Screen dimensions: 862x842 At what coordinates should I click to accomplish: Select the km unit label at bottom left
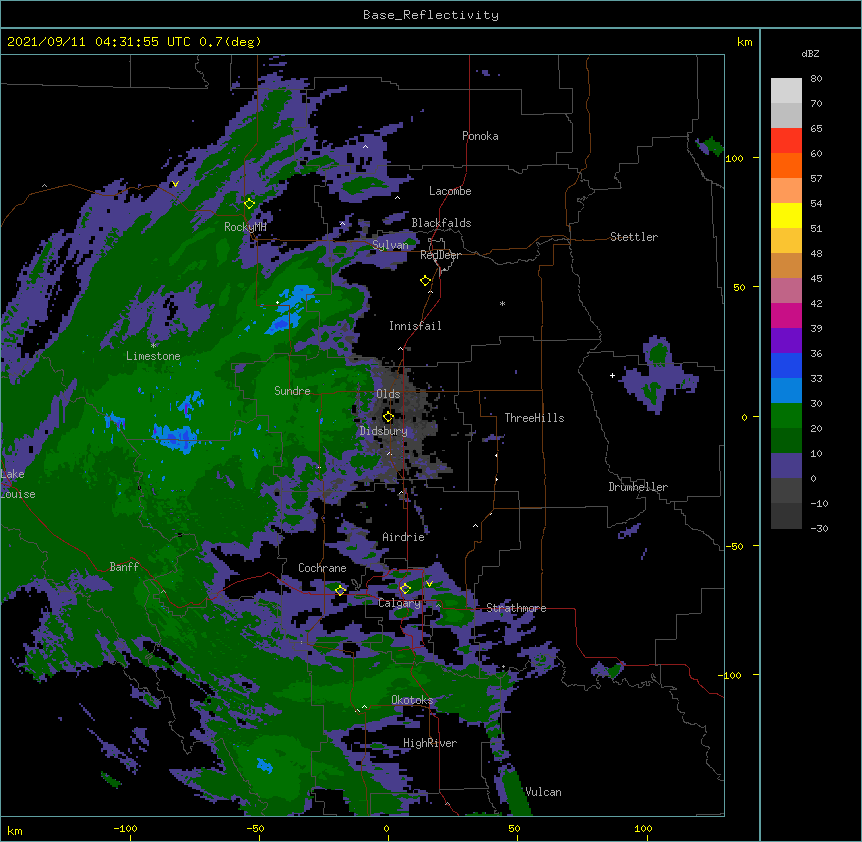pos(15,831)
